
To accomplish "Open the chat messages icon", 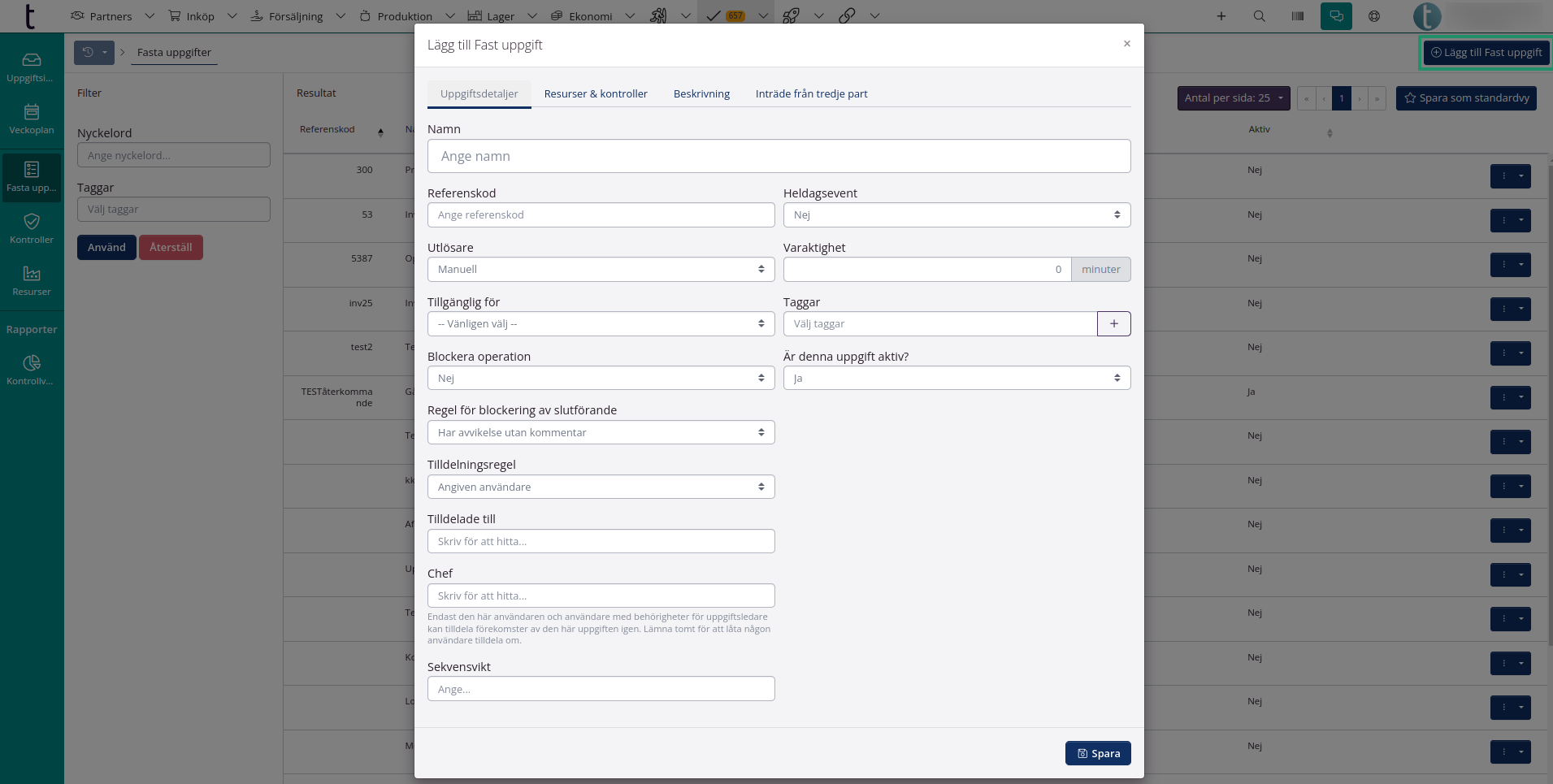I will tap(1336, 16).
